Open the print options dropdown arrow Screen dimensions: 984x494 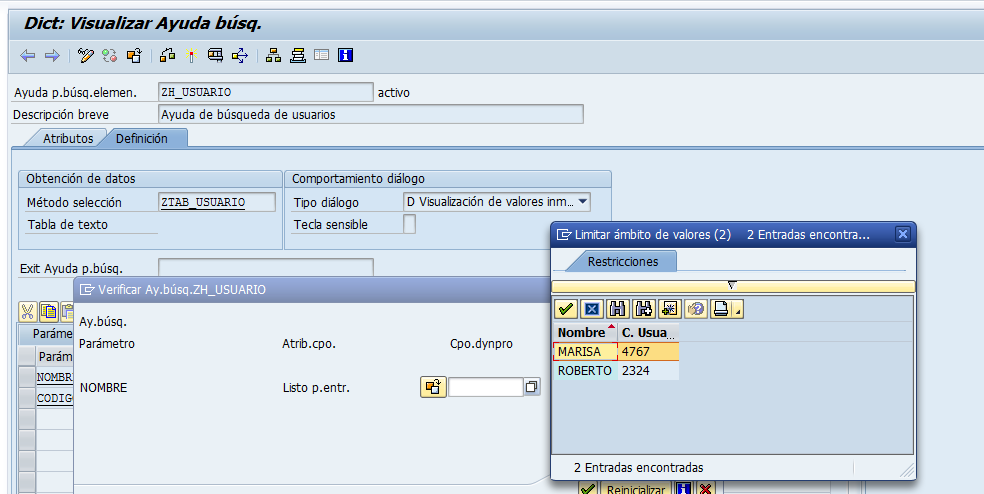[738, 313]
